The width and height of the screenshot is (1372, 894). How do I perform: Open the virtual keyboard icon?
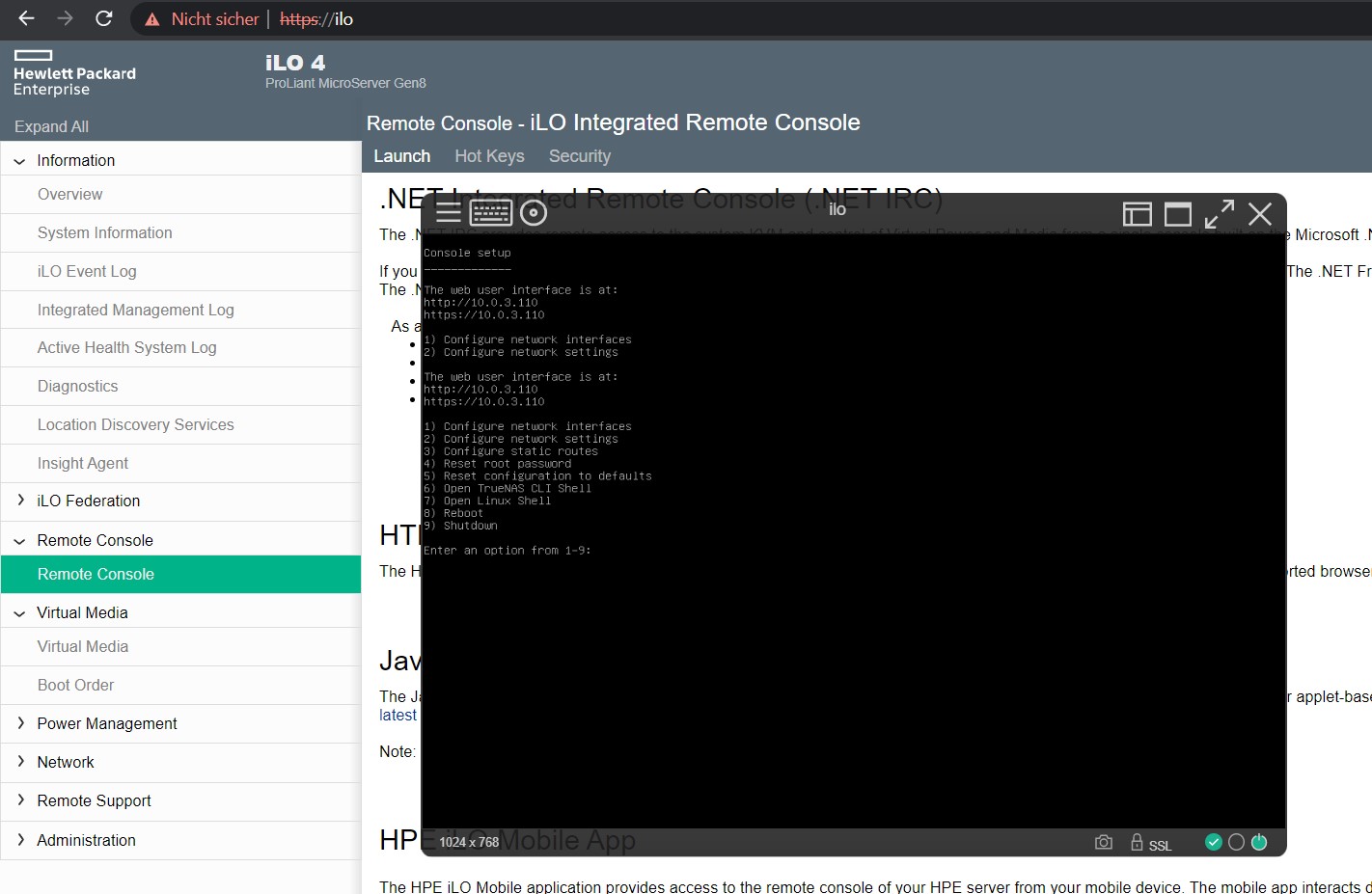click(491, 212)
